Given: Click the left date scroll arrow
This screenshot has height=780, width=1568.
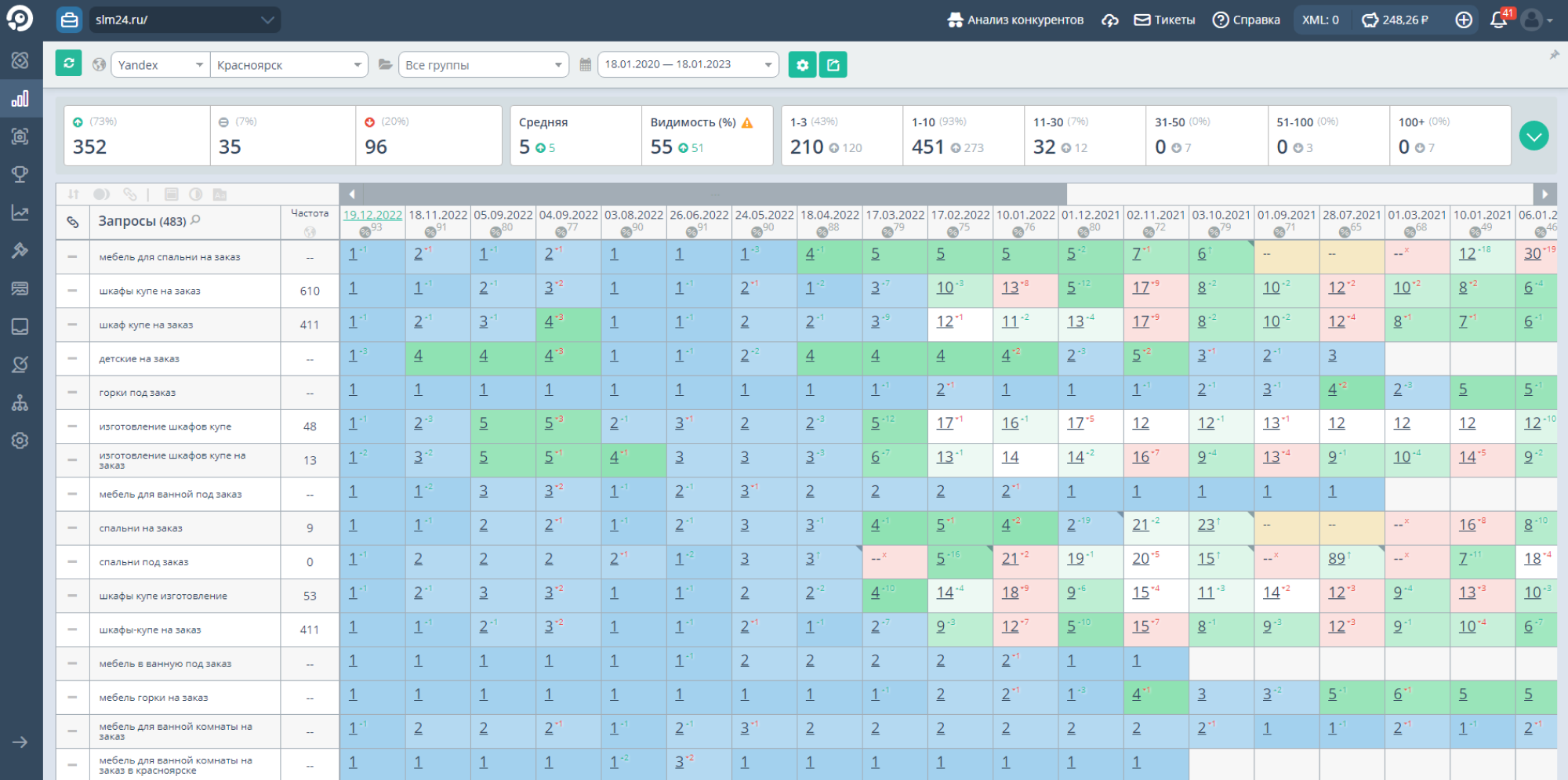Looking at the screenshot, I should pyautogui.click(x=351, y=194).
